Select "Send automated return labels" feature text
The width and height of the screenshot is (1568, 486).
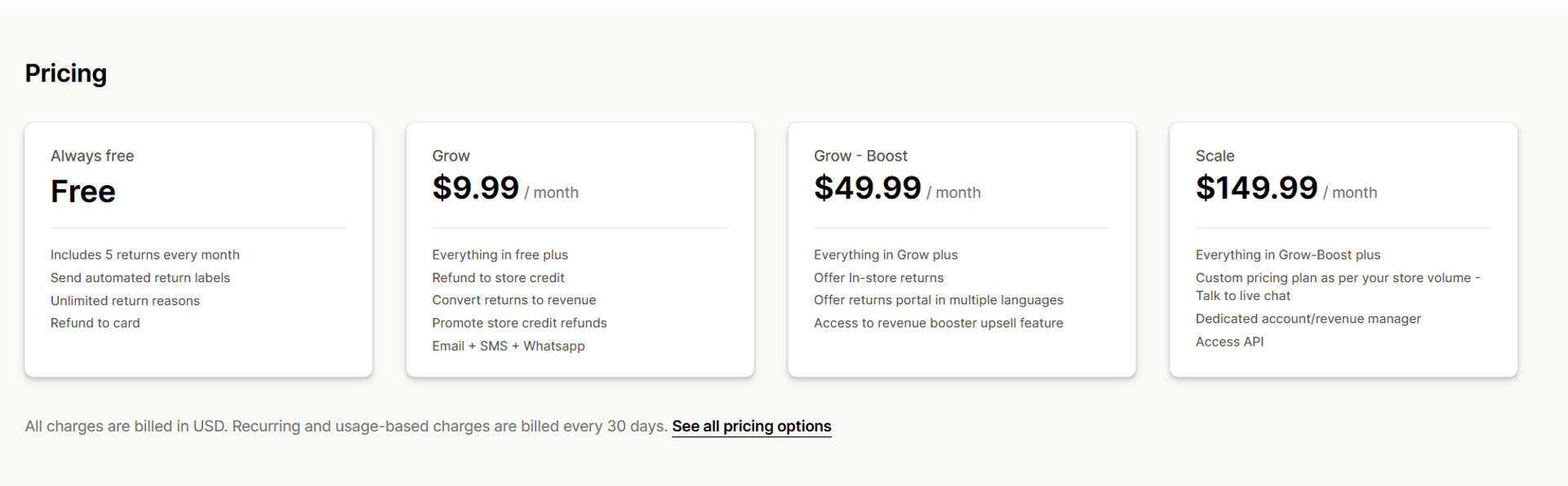coord(140,278)
